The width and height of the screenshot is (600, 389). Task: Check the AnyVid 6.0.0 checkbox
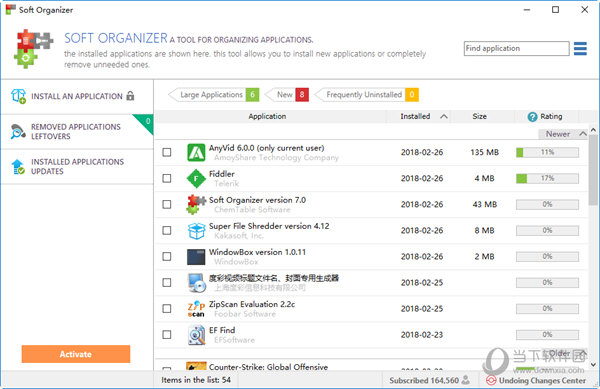tap(167, 152)
